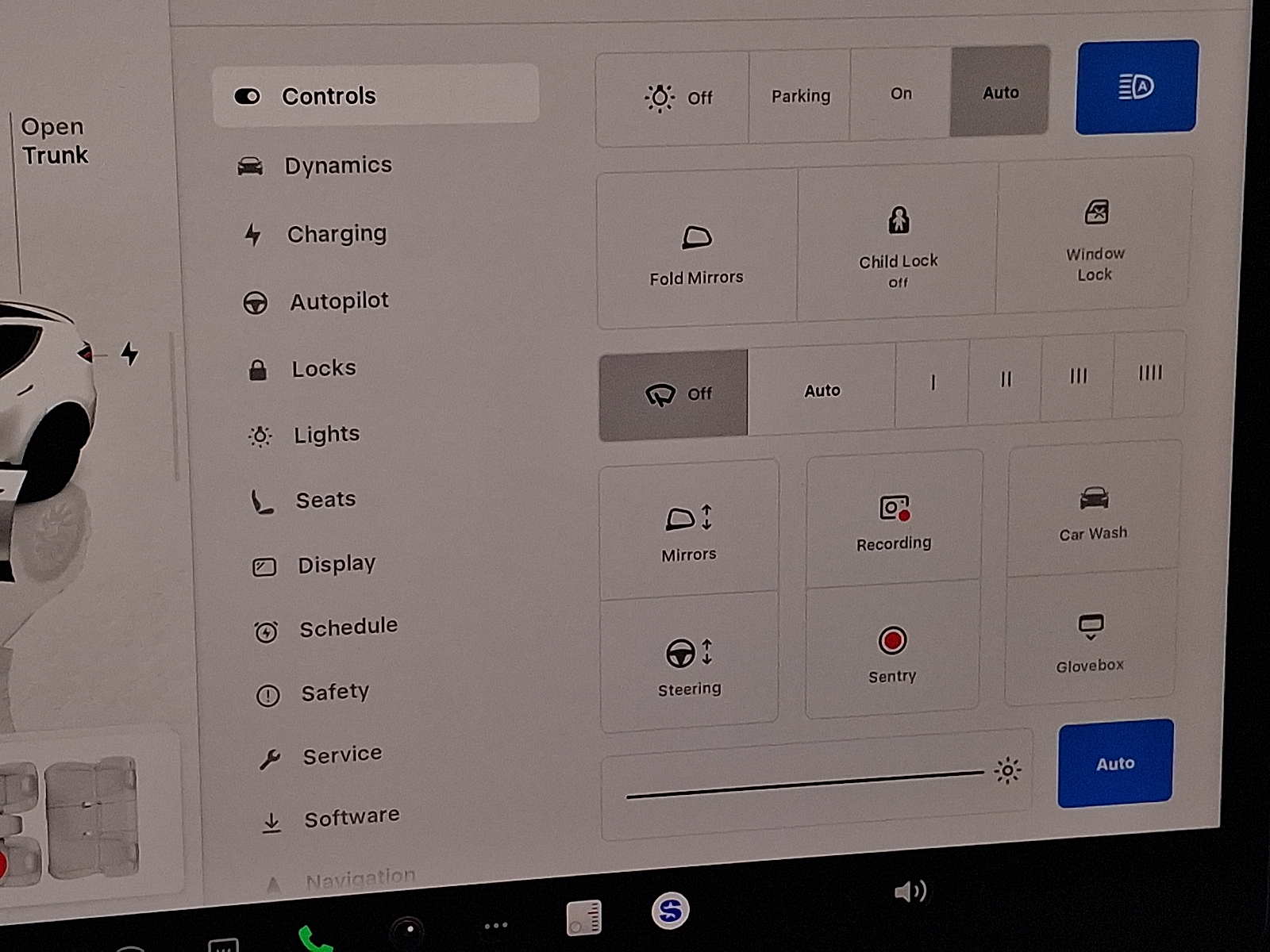Go to Schedule settings
Screen dimensions: 1270x952
pos(348,628)
